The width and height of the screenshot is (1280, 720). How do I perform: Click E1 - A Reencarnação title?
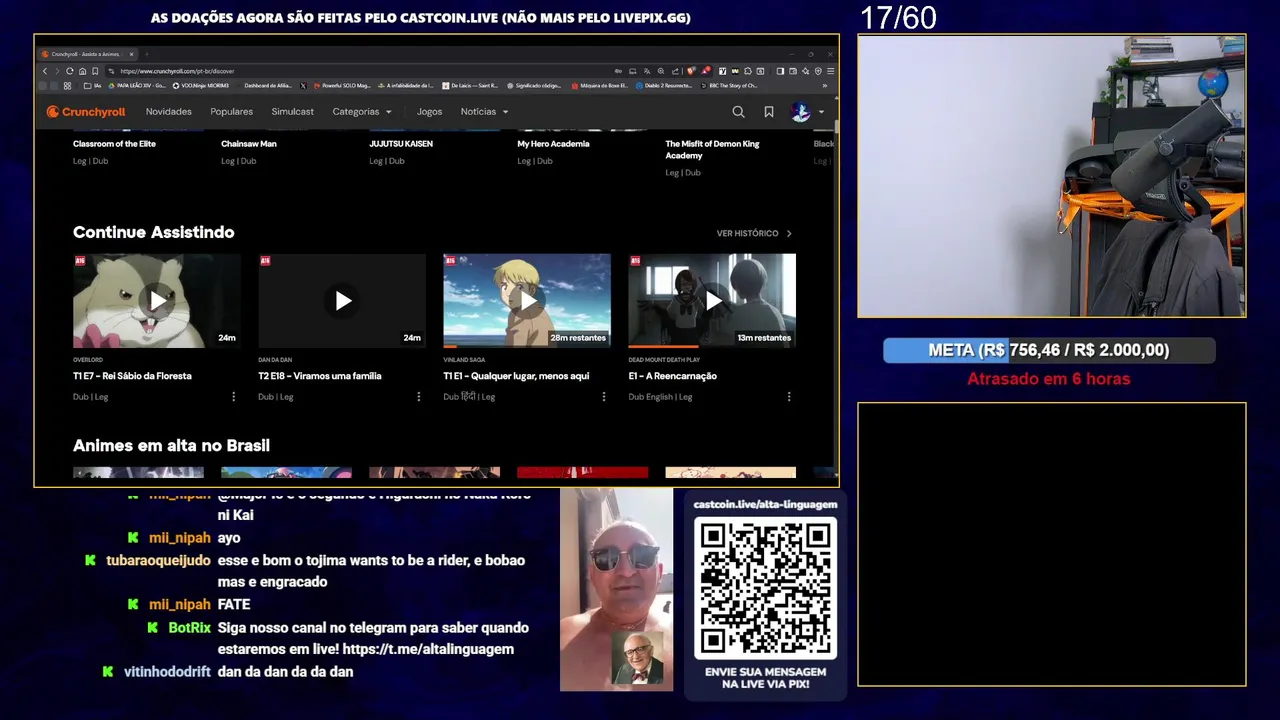pos(672,376)
